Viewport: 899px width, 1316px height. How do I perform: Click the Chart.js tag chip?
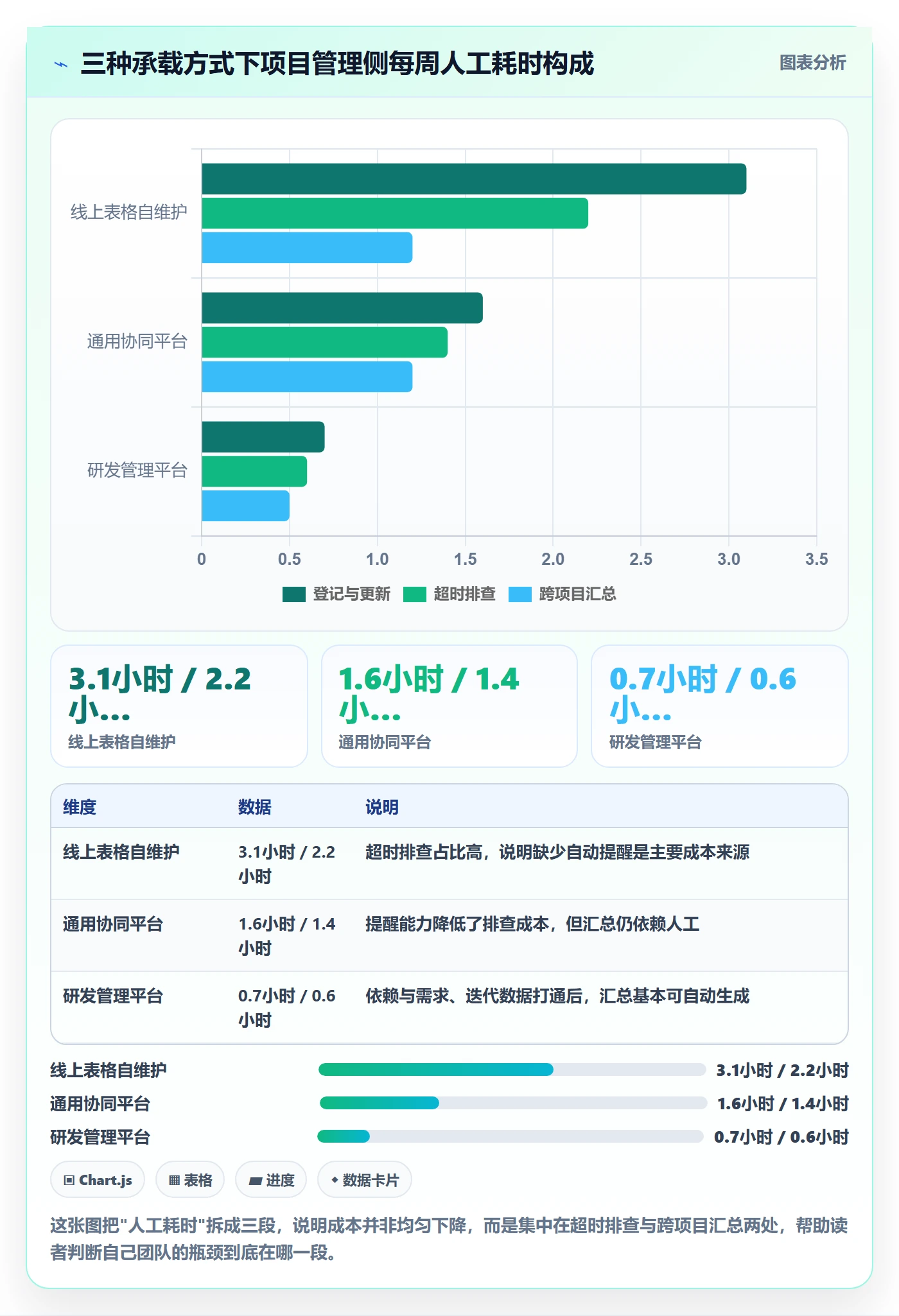click(x=98, y=1180)
